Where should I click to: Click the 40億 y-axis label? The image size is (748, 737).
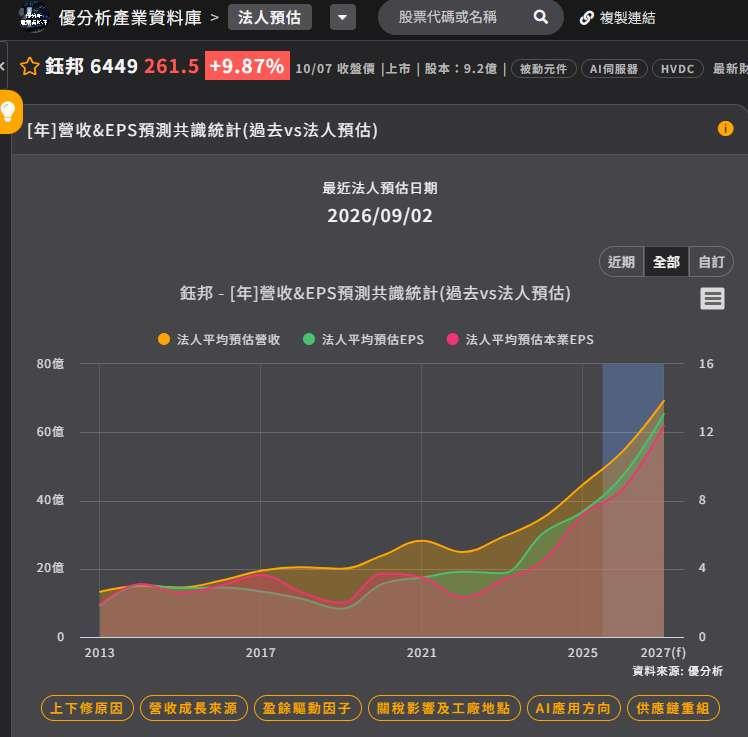pos(50,500)
